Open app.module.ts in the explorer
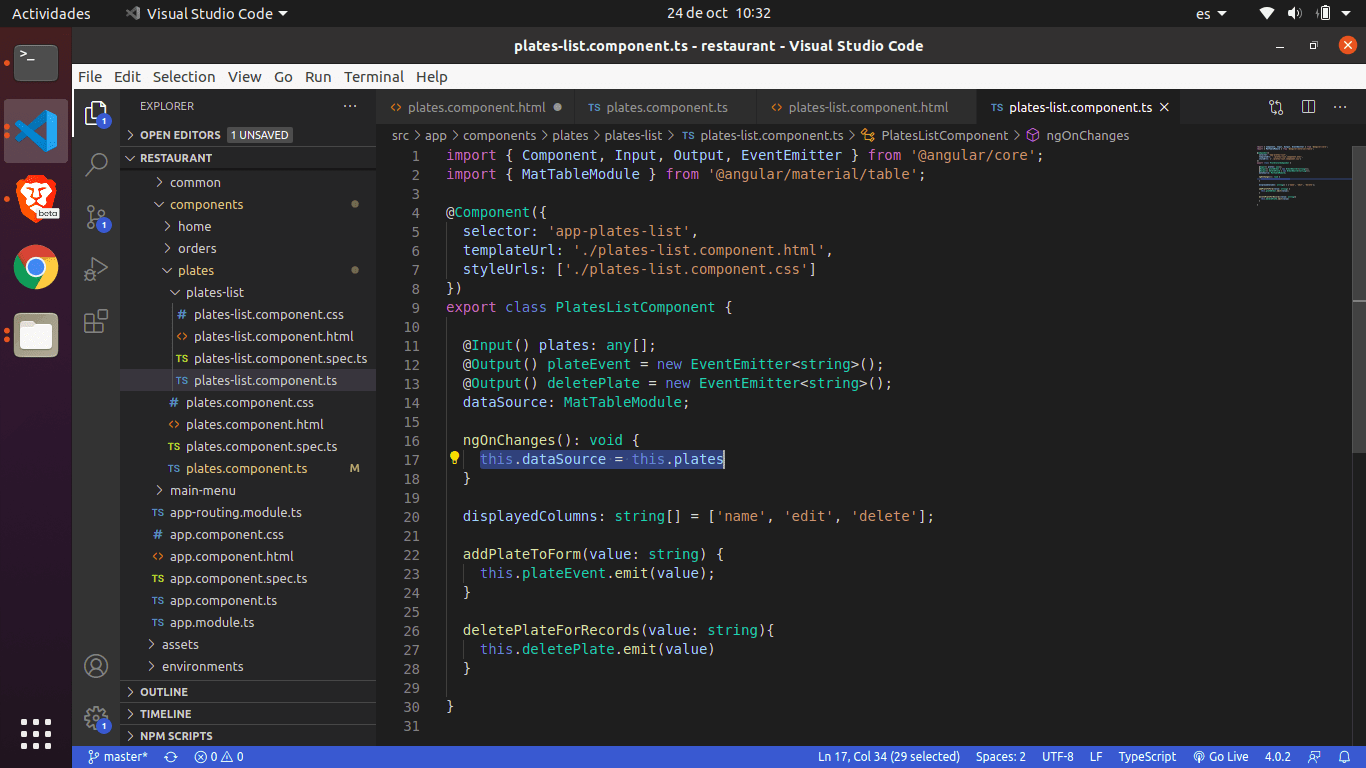The width and height of the screenshot is (1366, 768). tap(212, 622)
